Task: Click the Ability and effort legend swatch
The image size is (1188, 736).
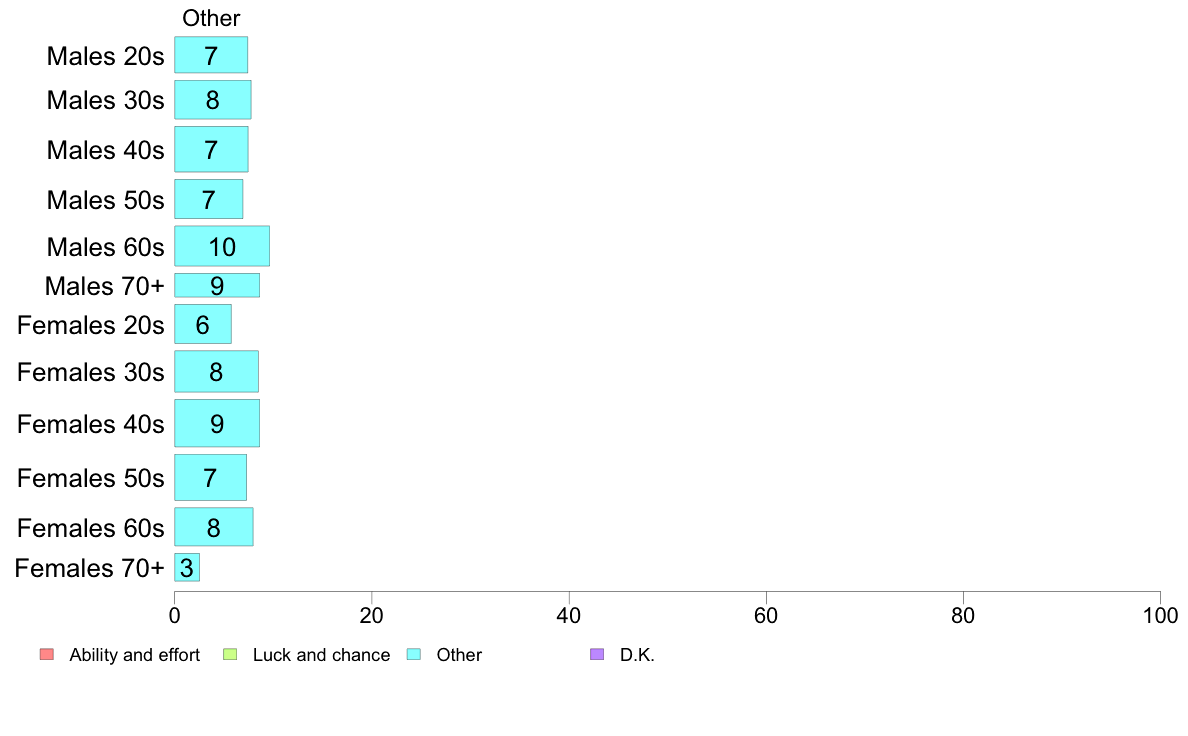Action: (47, 654)
